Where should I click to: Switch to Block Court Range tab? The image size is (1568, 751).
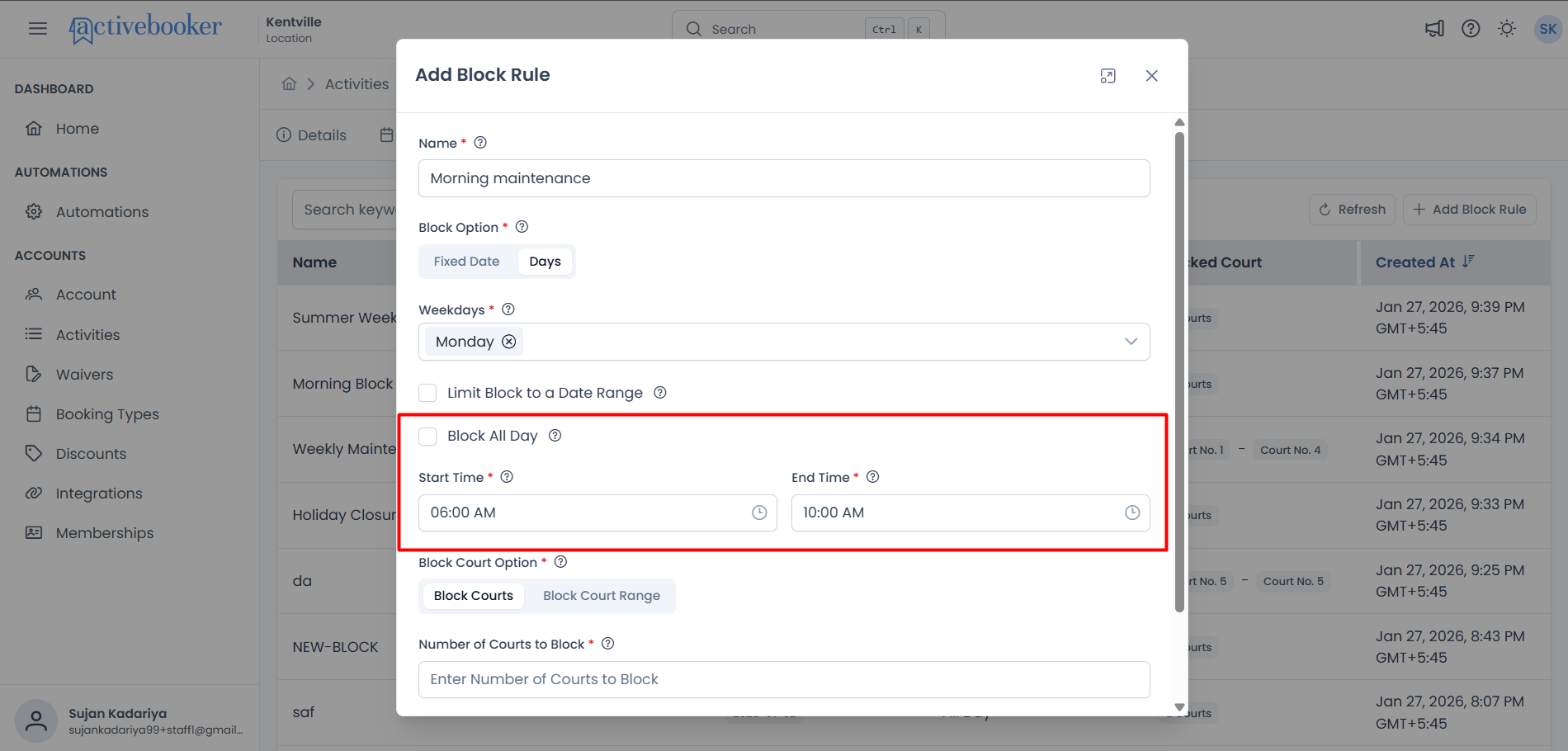click(x=602, y=596)
